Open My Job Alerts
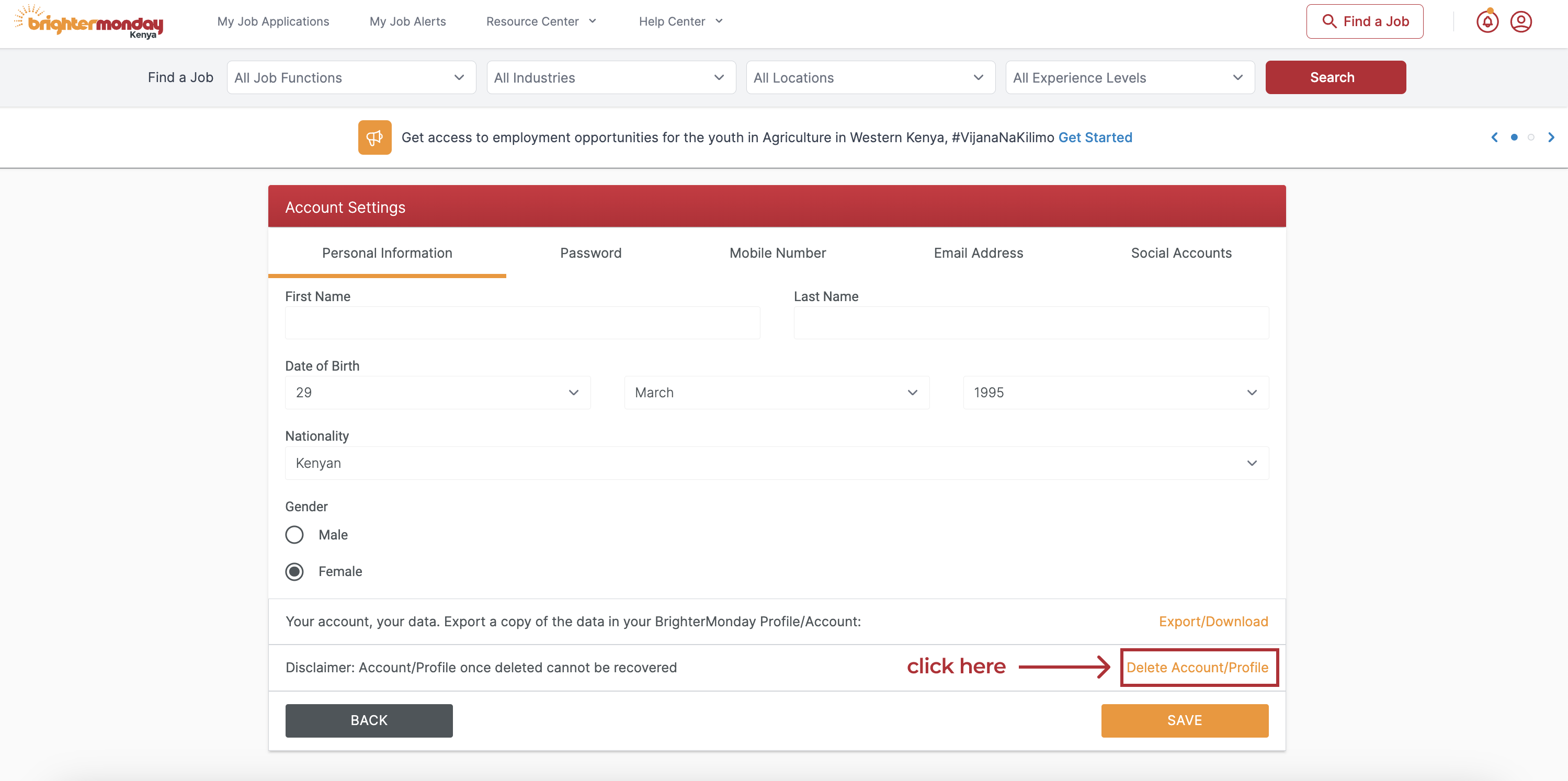 [x=408, y=21]
